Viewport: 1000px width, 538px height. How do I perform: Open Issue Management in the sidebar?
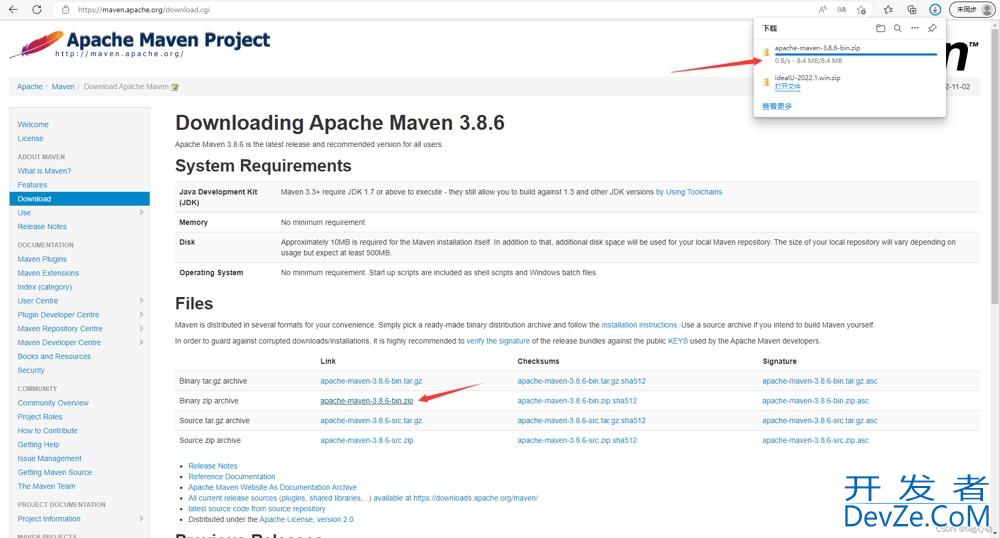[50, 458]
